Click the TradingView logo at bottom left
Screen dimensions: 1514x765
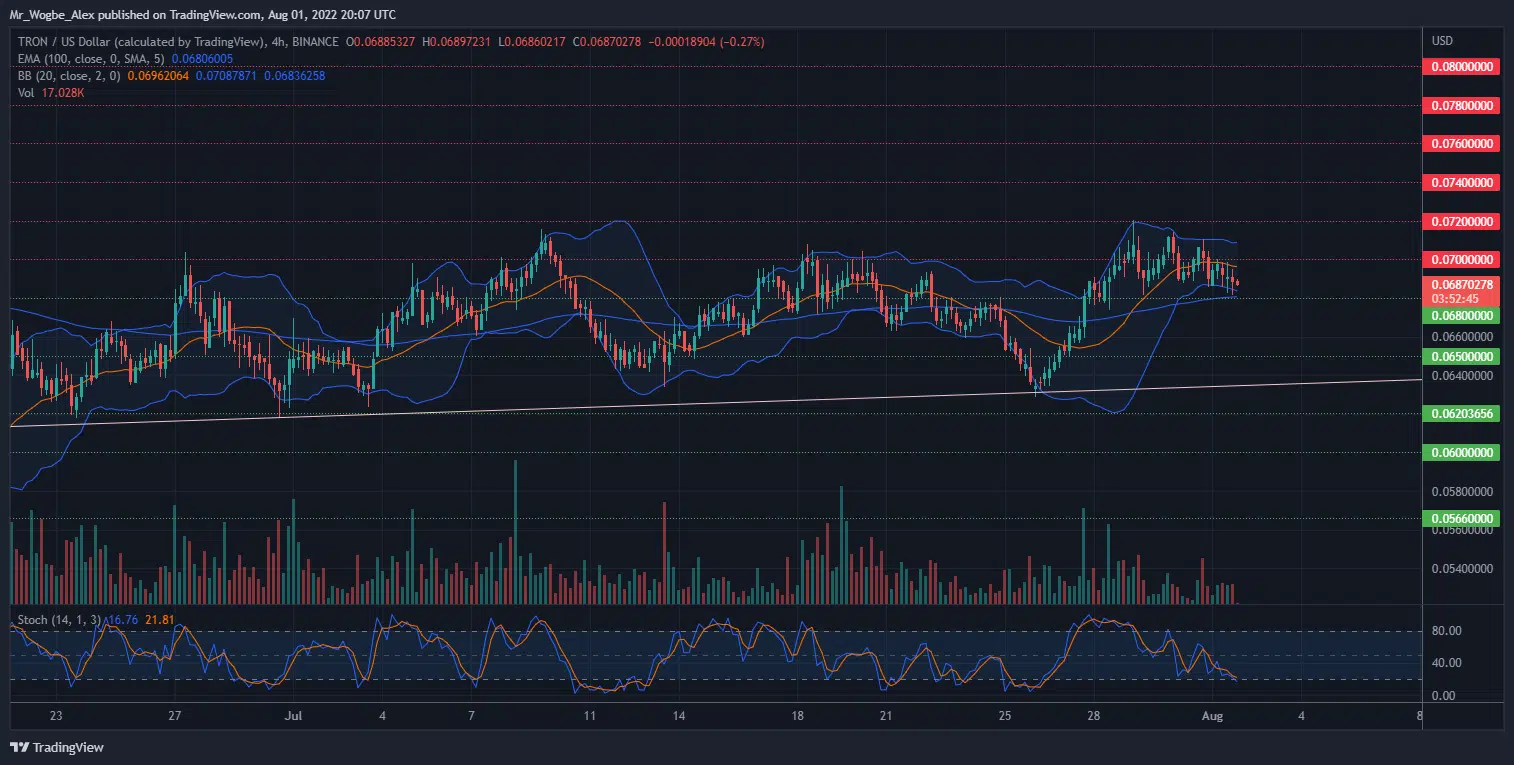57,747
